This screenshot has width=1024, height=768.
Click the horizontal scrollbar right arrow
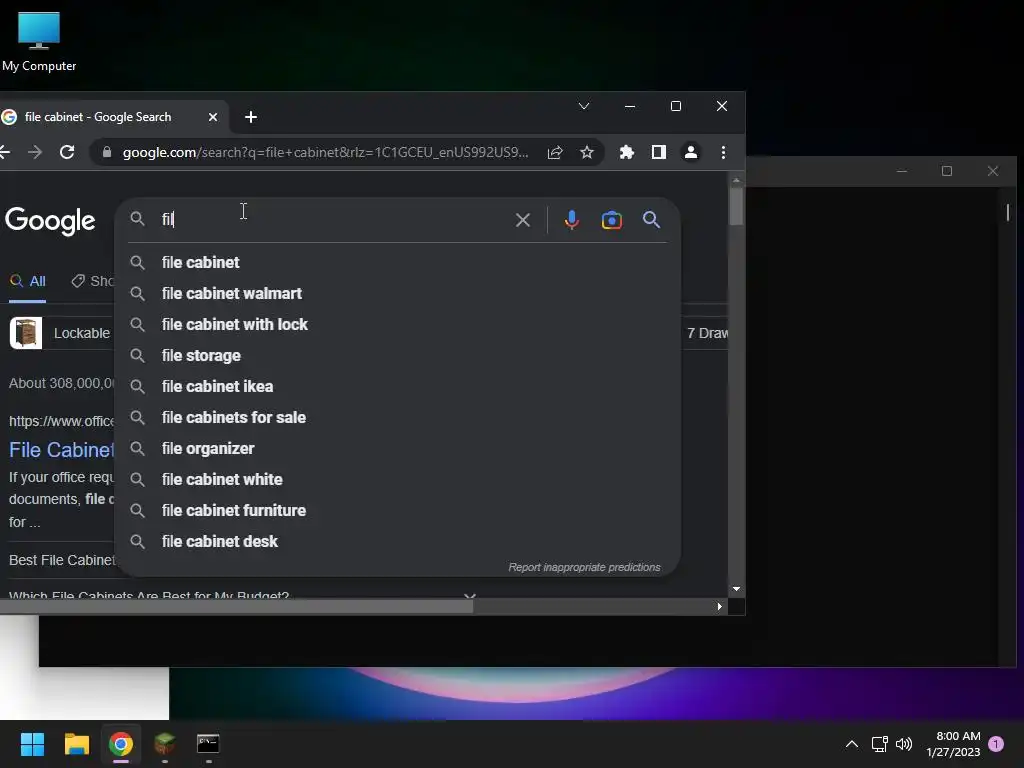[720, 607]
